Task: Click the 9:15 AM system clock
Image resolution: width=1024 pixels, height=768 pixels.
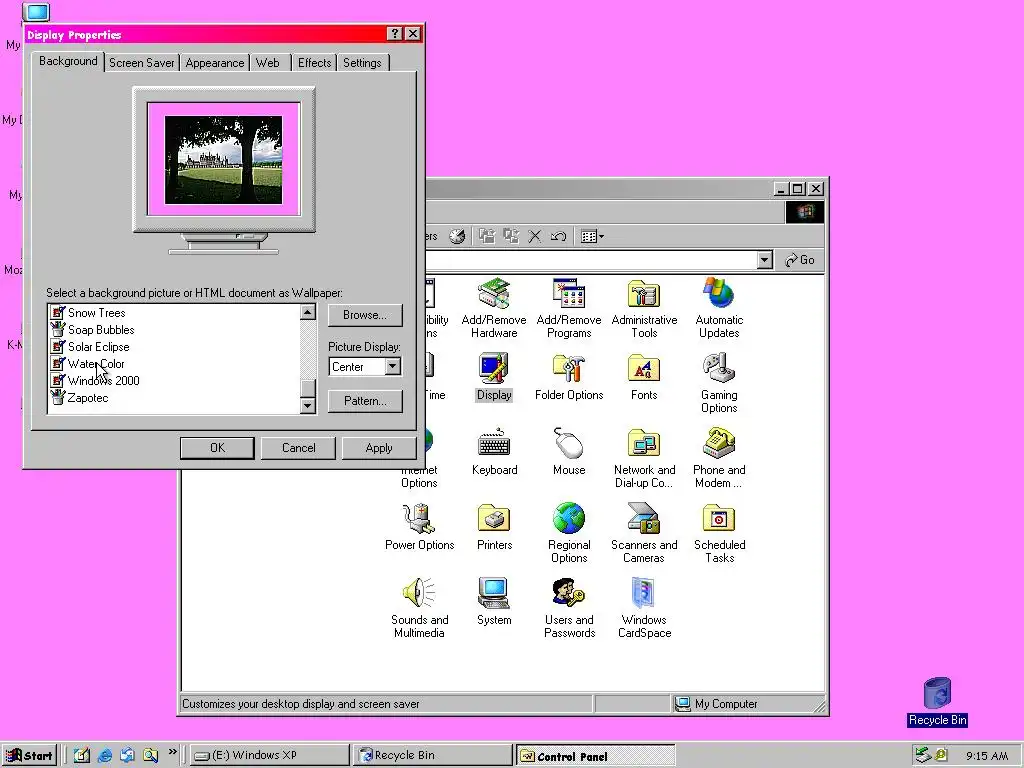Action: [986, 756]
